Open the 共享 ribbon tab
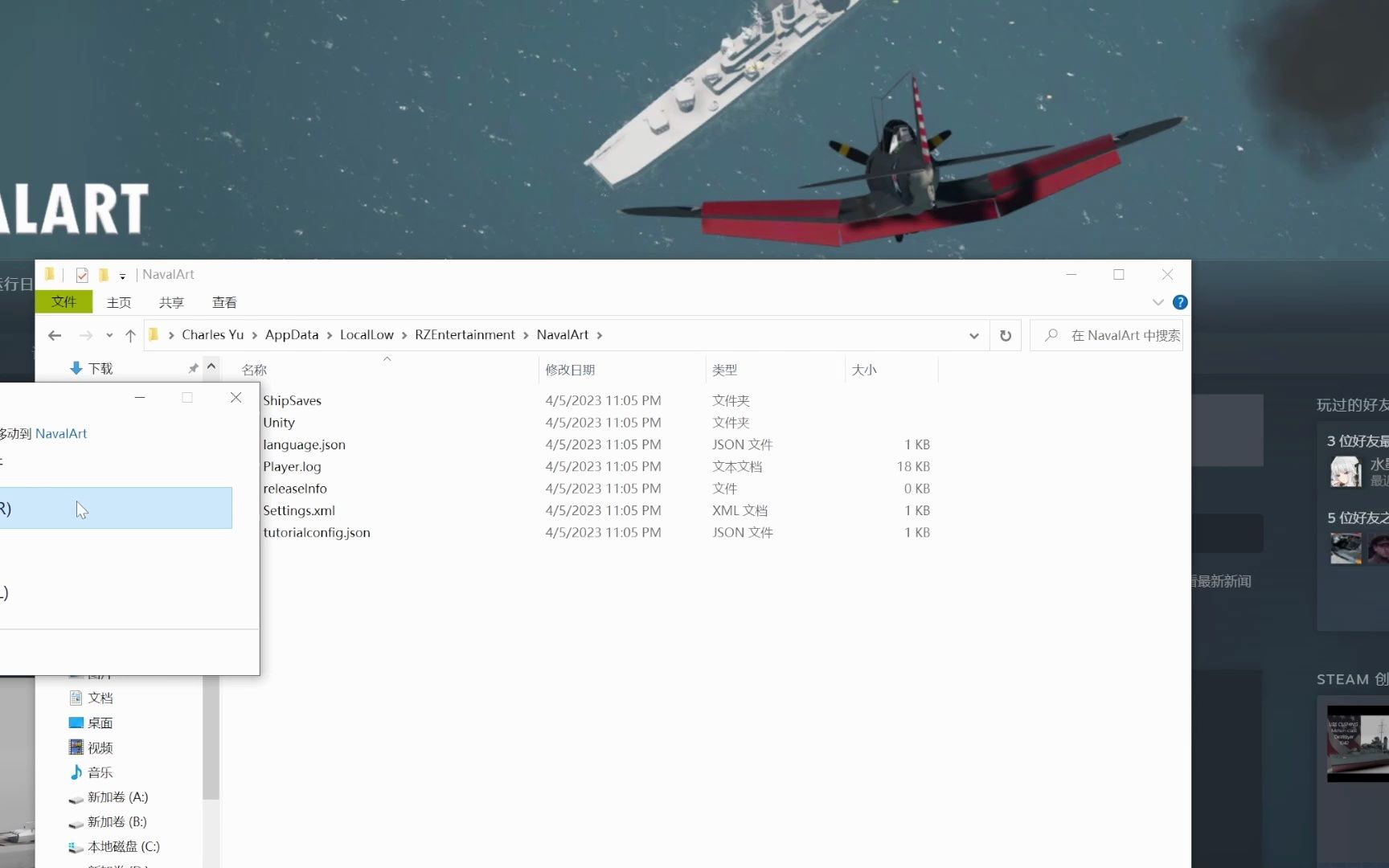This screenshot has height=868, width=1389. click(x=171, y=302)
